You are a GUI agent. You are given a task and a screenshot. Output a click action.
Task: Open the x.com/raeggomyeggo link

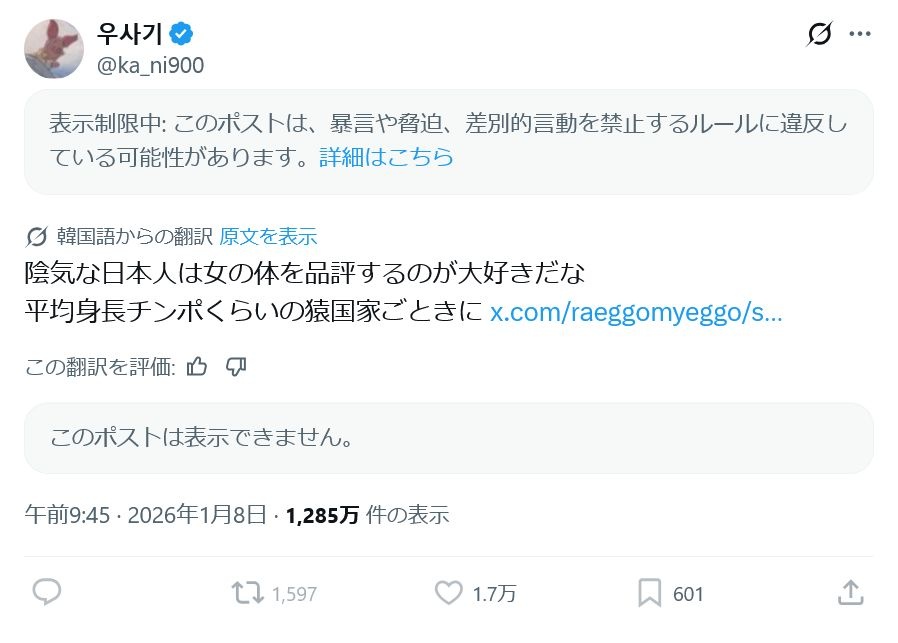pyautogui.click(x=636, y=312)
